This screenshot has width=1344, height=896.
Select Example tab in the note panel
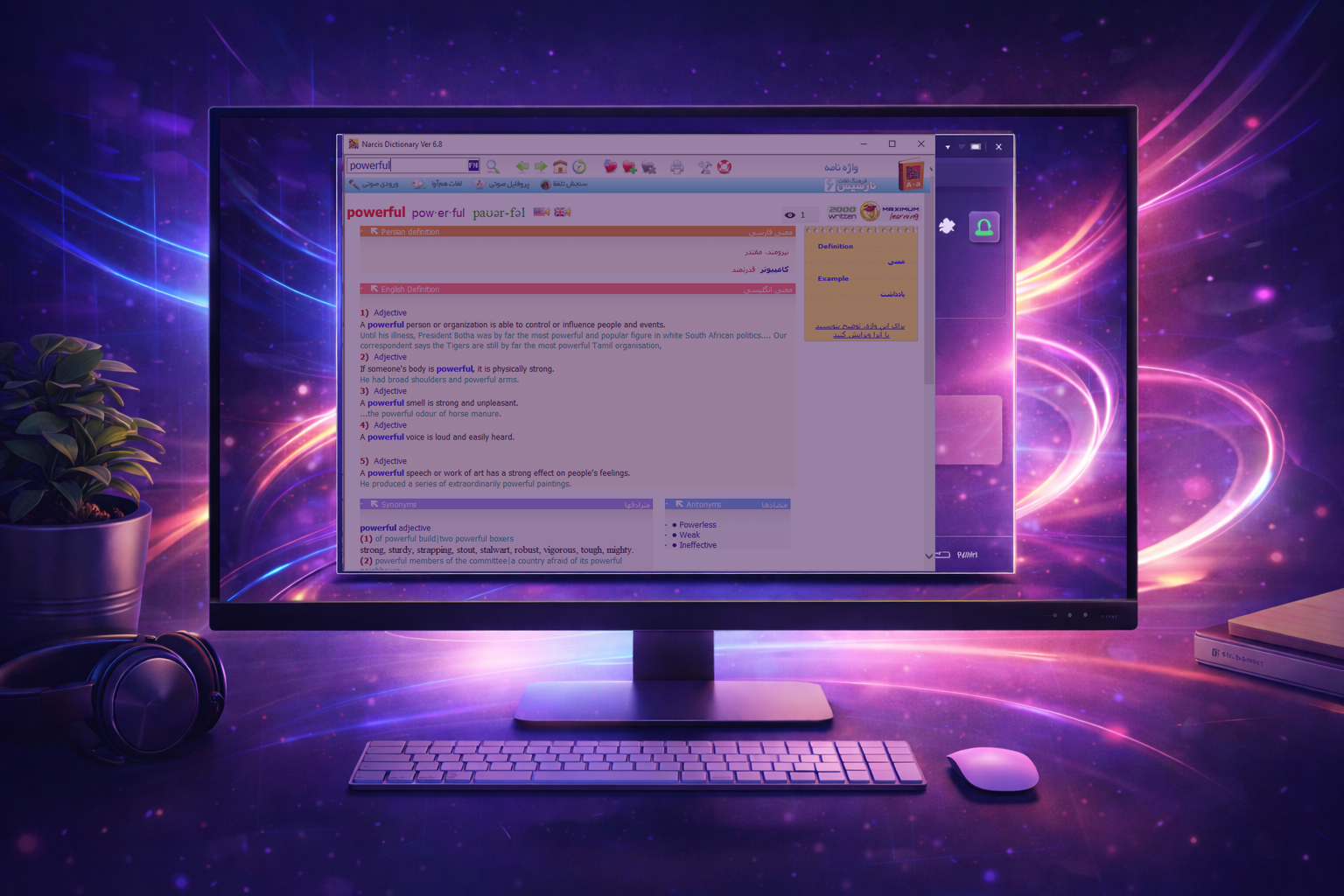coord(833,279)
